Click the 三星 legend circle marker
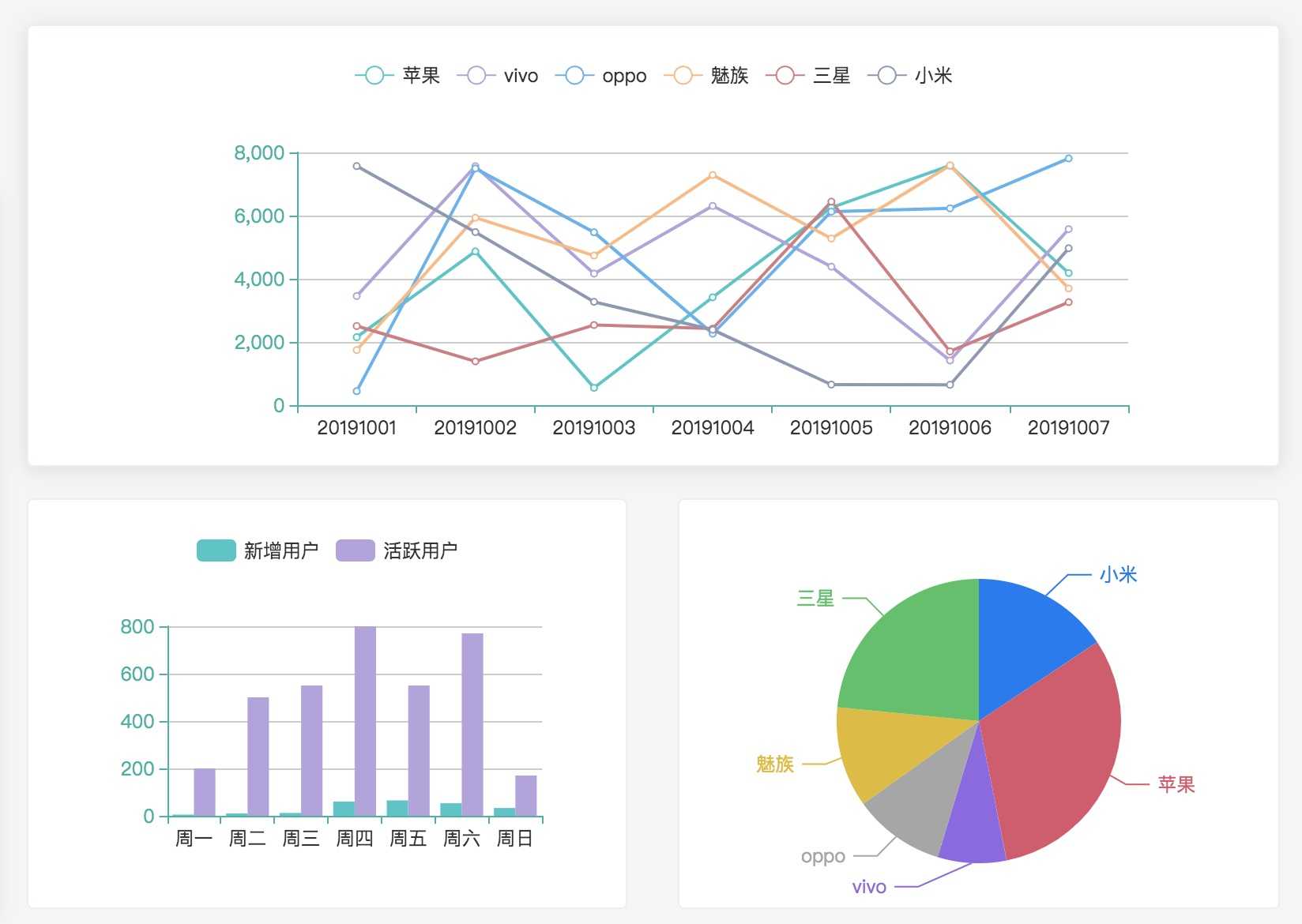 click(x=785, y=76)
